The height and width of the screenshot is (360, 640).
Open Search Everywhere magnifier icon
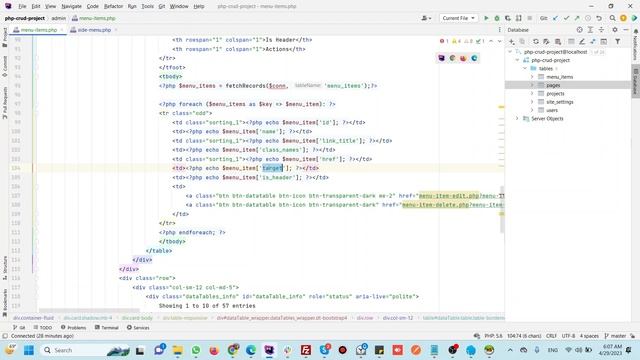(612, 18)
